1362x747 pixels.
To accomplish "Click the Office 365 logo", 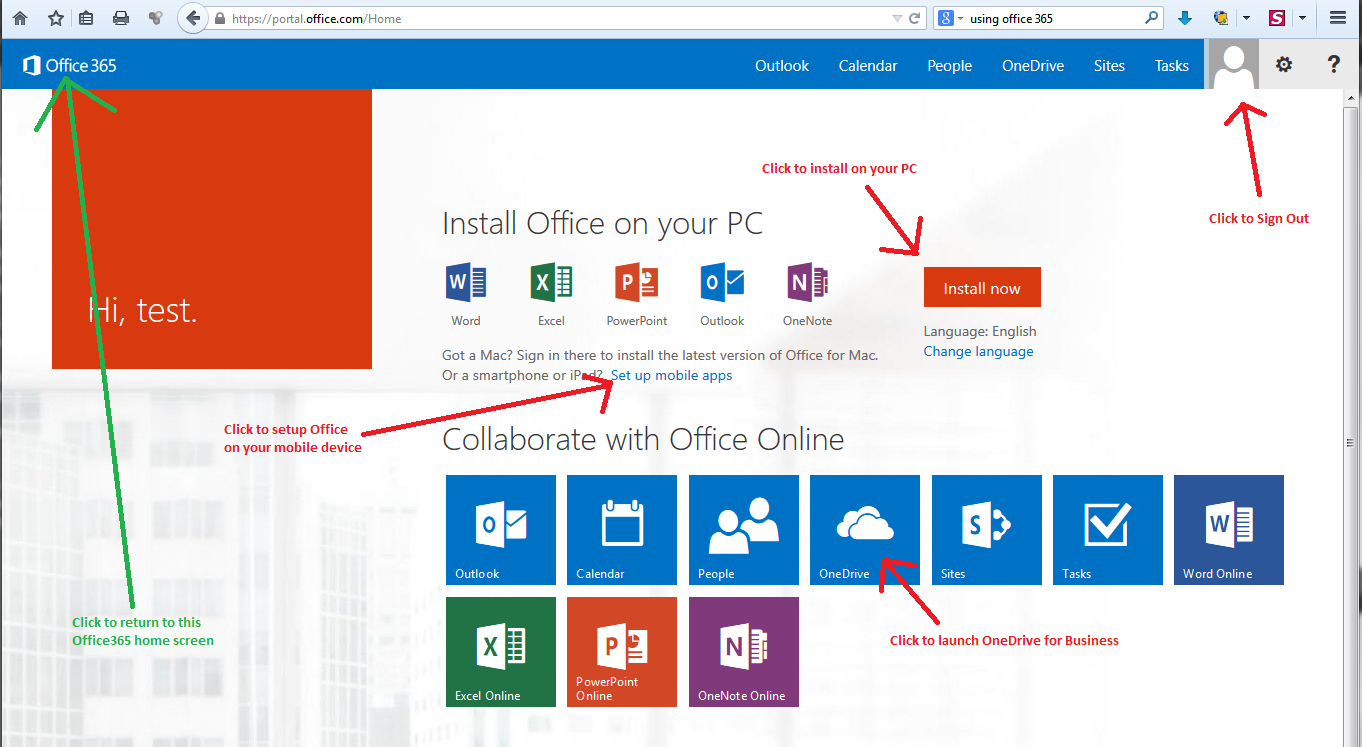I will (70, 65).
